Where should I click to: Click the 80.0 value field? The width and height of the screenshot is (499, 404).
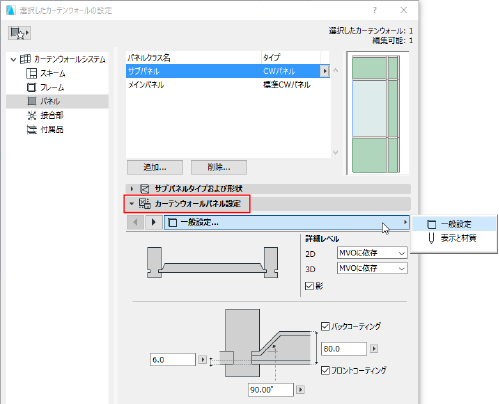[344, 349]
